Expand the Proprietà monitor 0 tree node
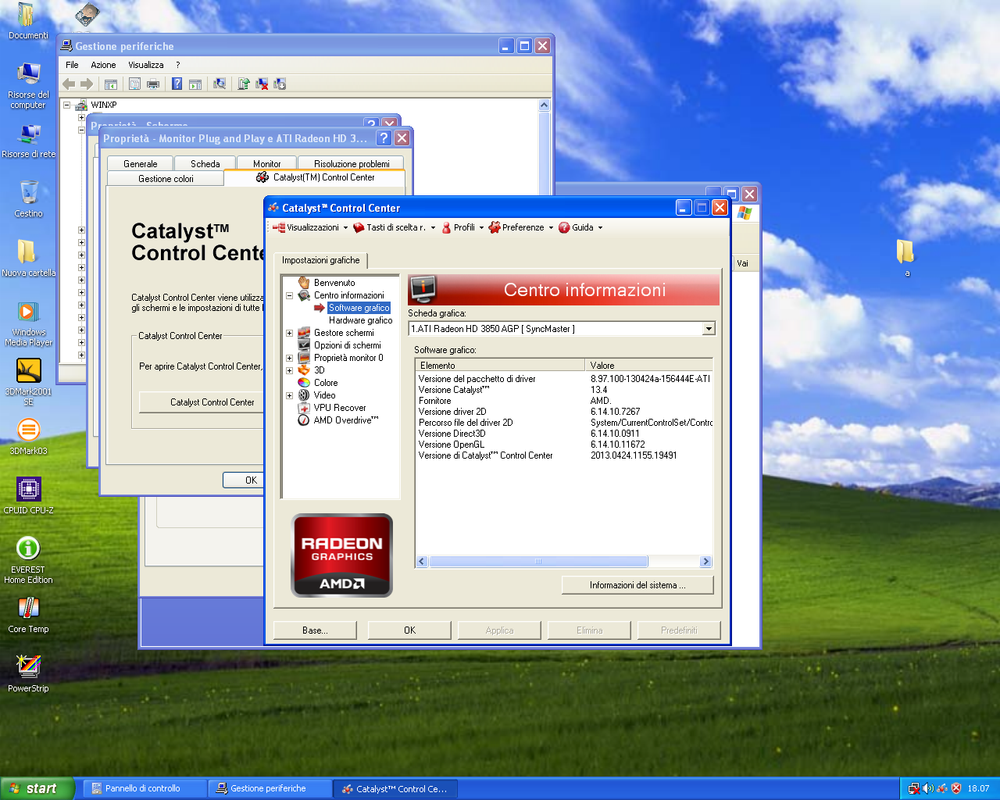Viewport: 1000px width, 800px height. (290, 358)
